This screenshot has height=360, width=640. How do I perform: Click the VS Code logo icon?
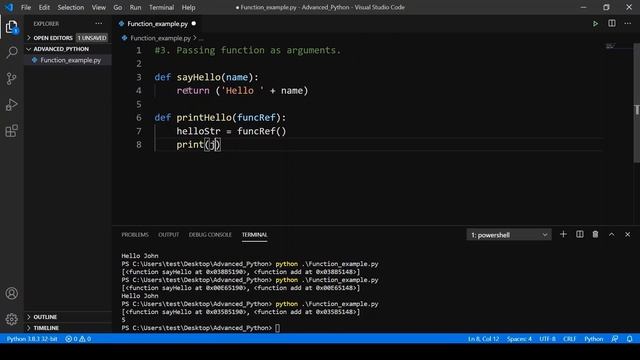pos(9,7)
